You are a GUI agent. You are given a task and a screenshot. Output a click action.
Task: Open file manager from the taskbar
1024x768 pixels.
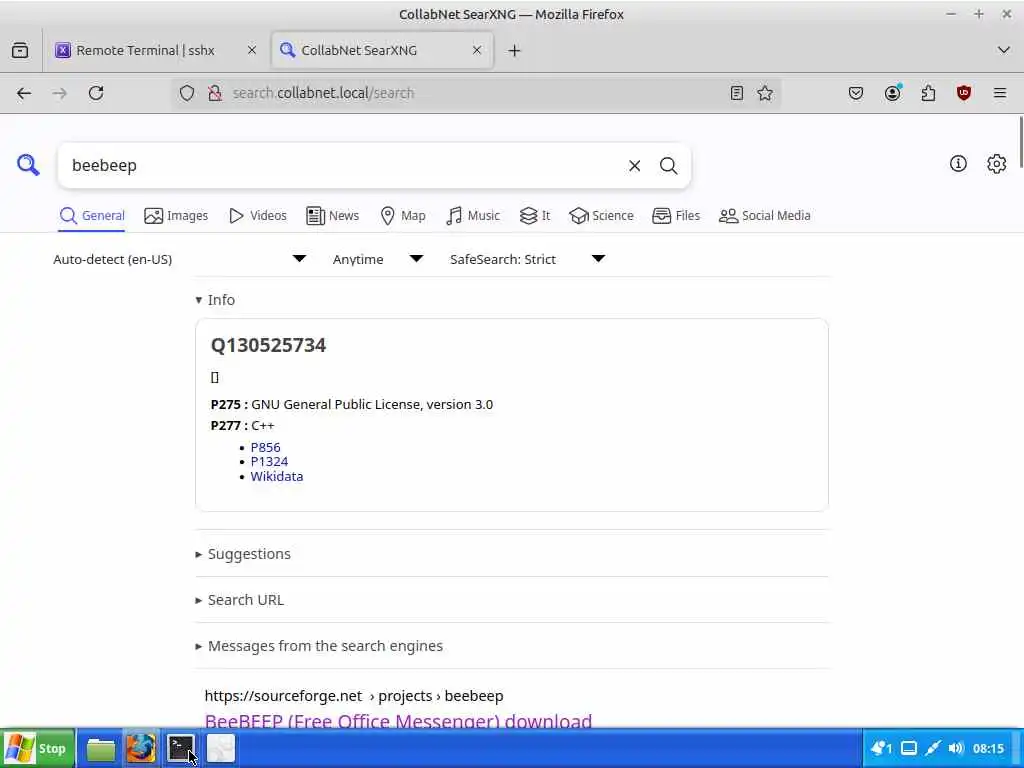coord(101,748)
